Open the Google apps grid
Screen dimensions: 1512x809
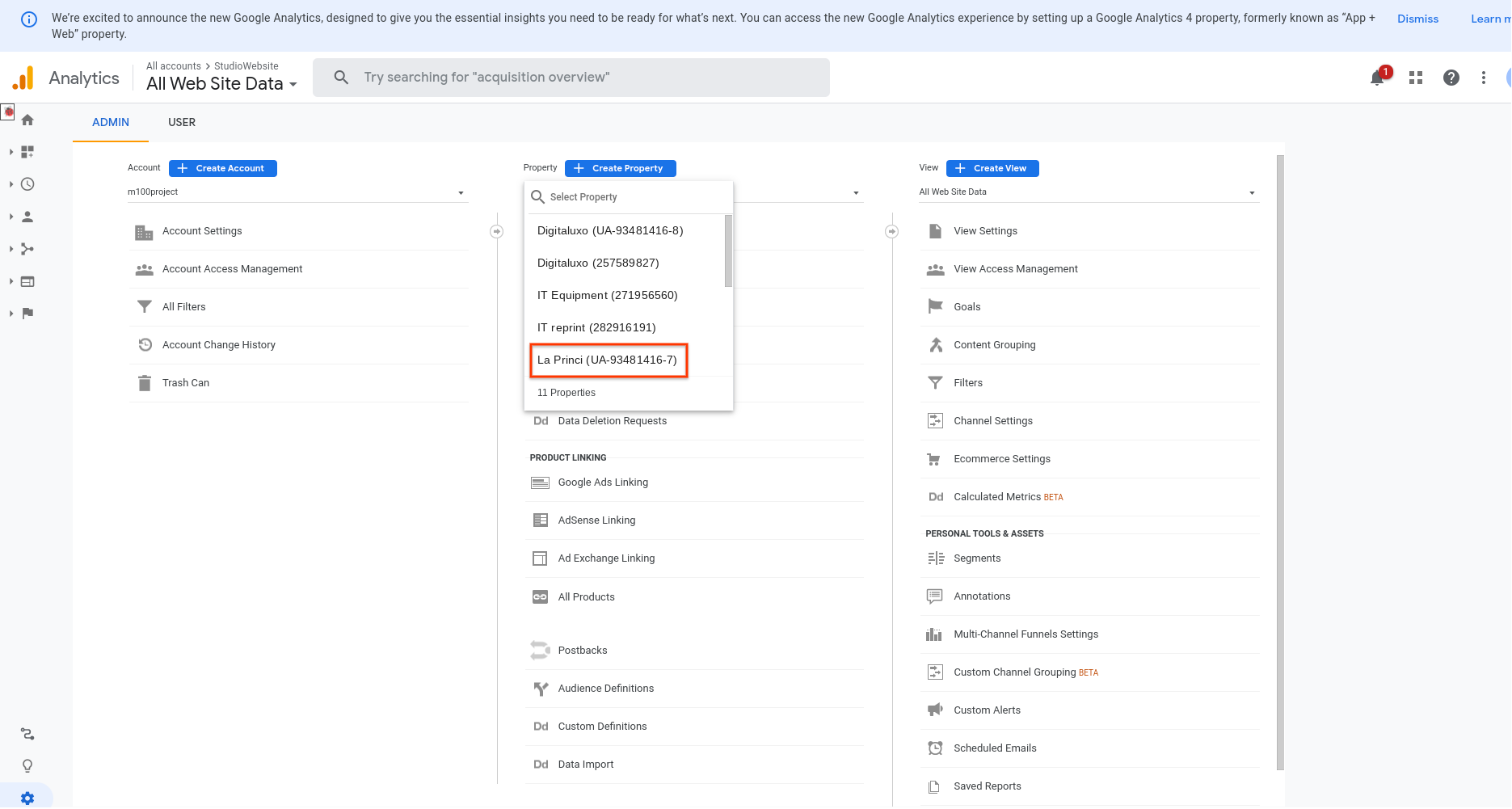point(1416,78)
